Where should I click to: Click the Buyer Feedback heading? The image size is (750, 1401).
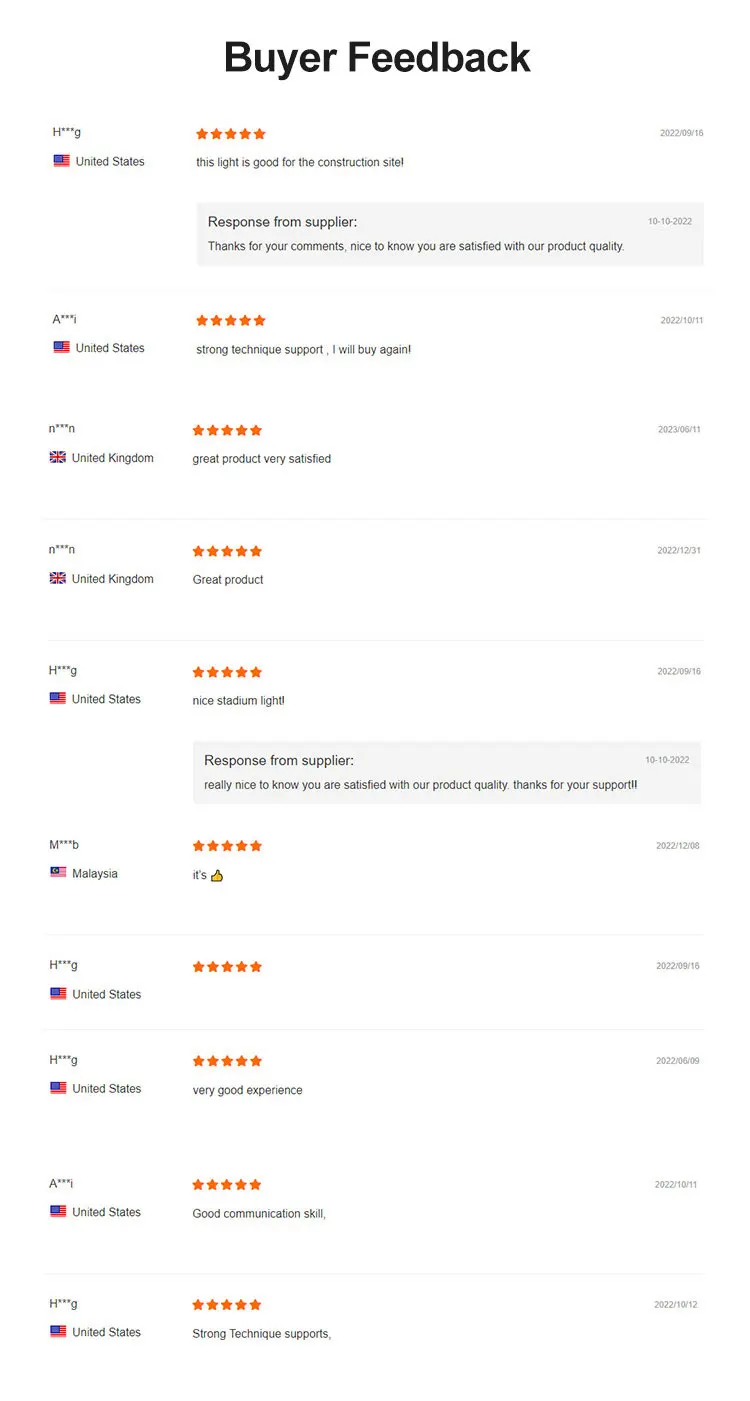click(x=377, y=57)
